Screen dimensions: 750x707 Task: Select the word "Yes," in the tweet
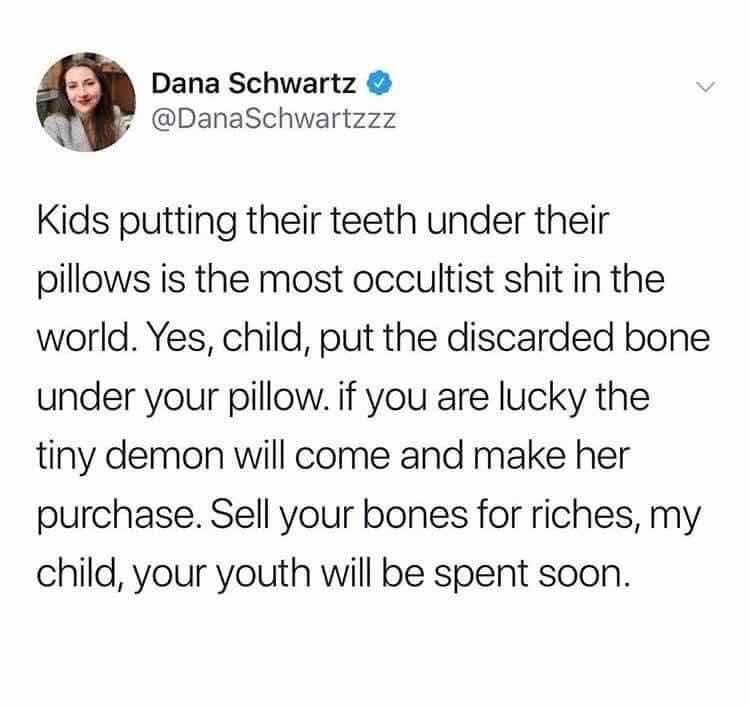[180, 339]
